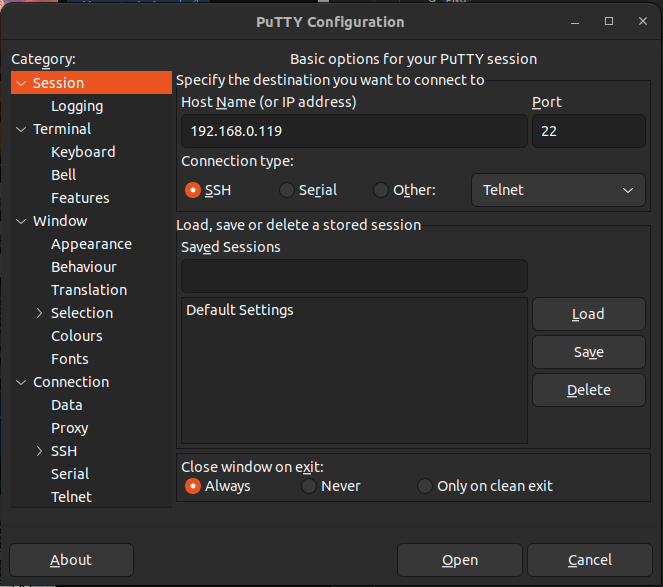This screenshot has height=587, width=663.
Task: Set close window on exit to Never
Action: tap(309, 486)
